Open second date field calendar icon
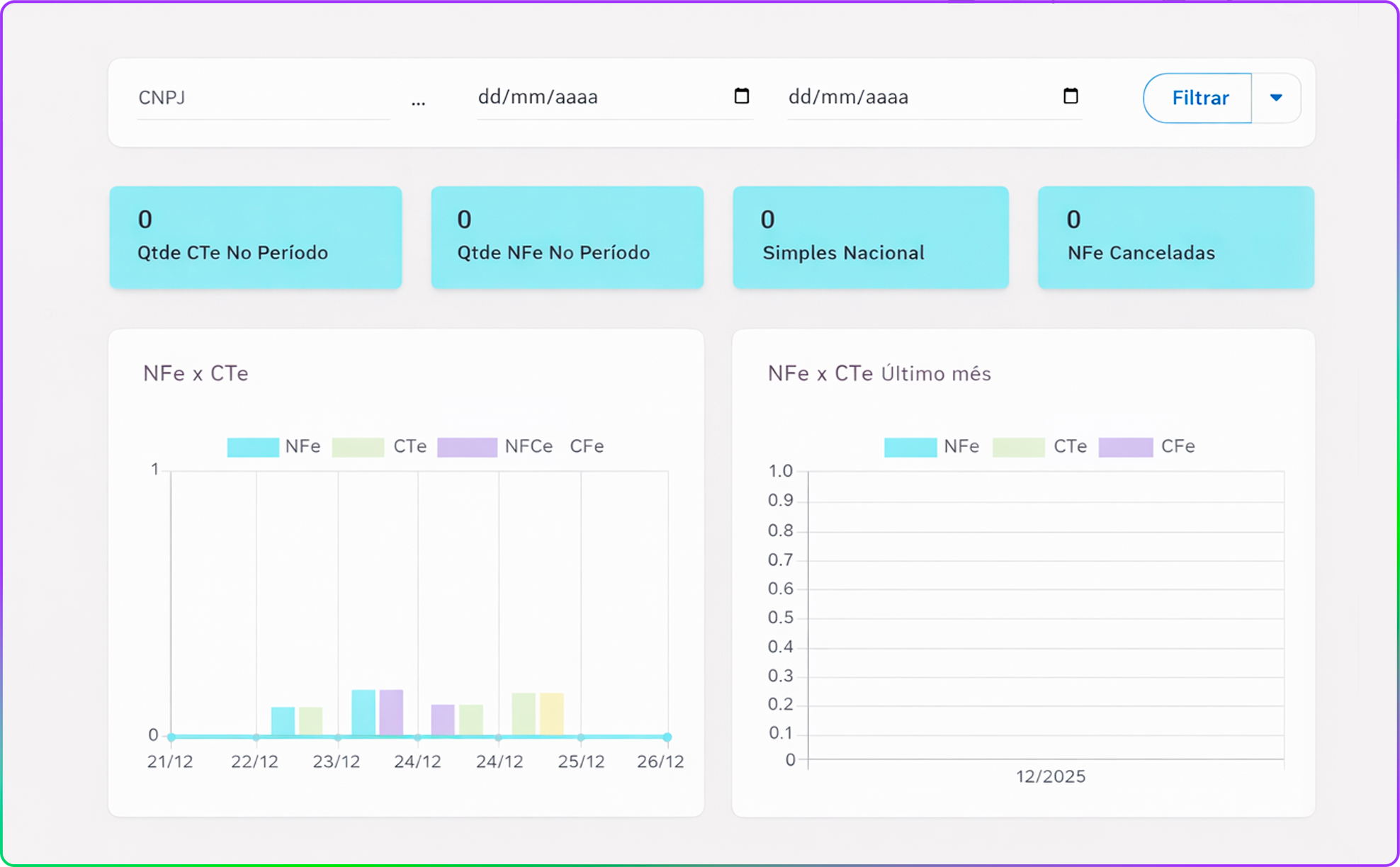 click(1071, 96)
